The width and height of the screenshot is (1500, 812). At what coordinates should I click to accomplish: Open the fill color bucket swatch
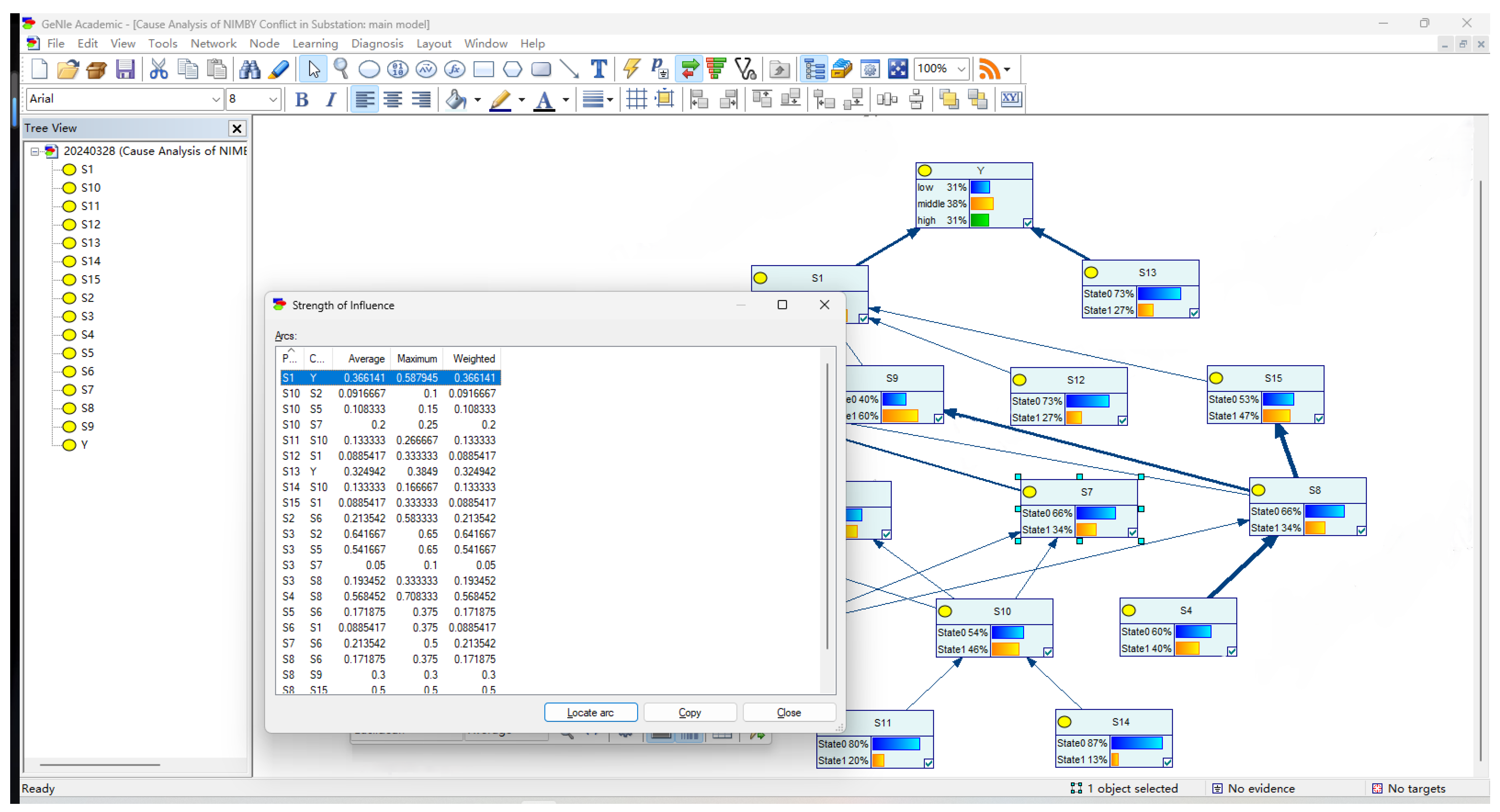[456, 99]
